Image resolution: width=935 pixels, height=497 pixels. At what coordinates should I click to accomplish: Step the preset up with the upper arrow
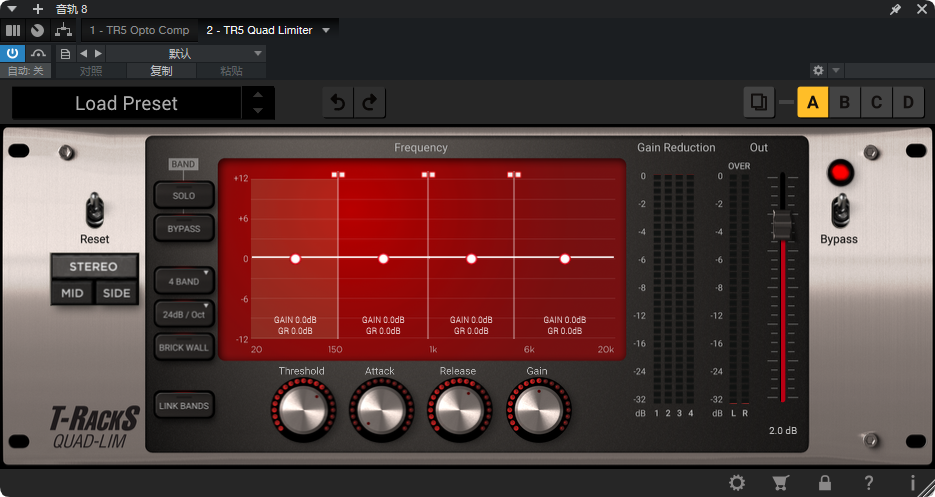coord(258,94)
